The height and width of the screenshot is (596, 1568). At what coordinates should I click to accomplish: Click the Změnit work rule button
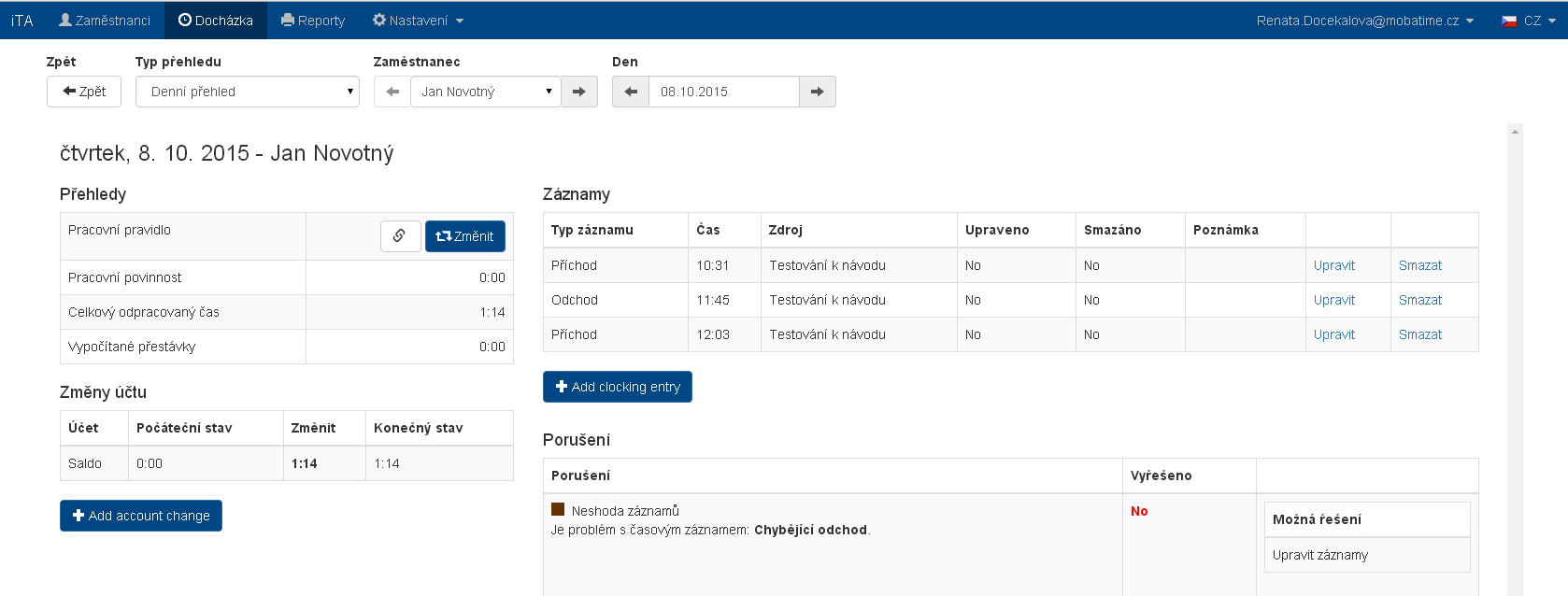tap(465, 236)
